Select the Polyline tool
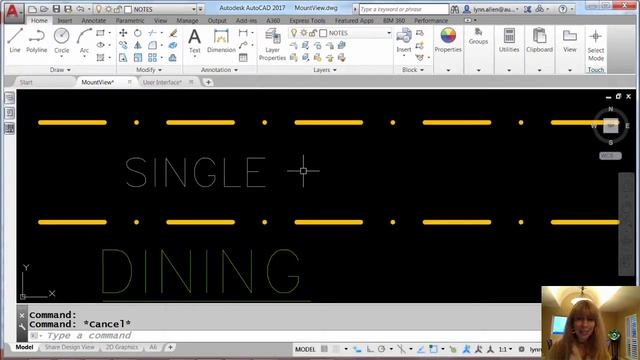This screenshot has height=360, width=640. (x=36, y=40)
